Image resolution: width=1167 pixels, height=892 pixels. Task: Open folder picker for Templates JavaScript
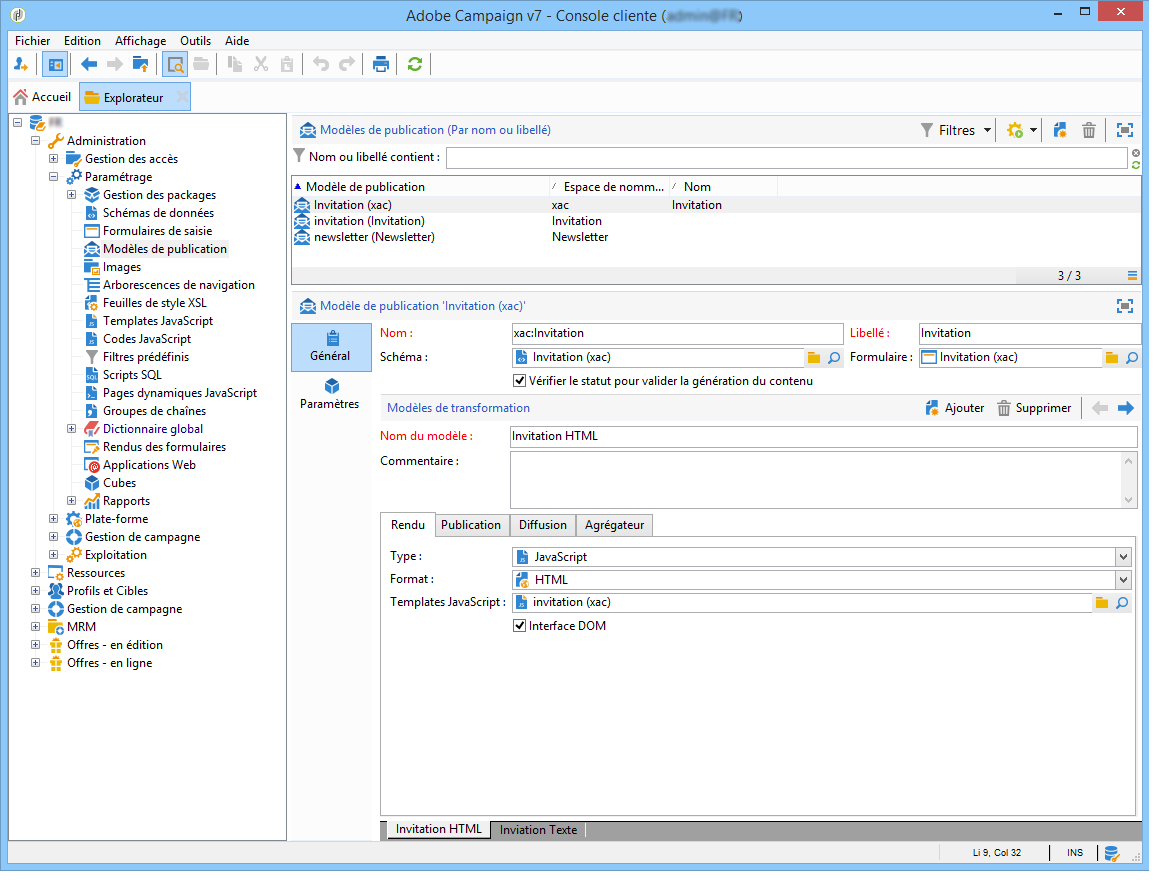pos(1102,603)
